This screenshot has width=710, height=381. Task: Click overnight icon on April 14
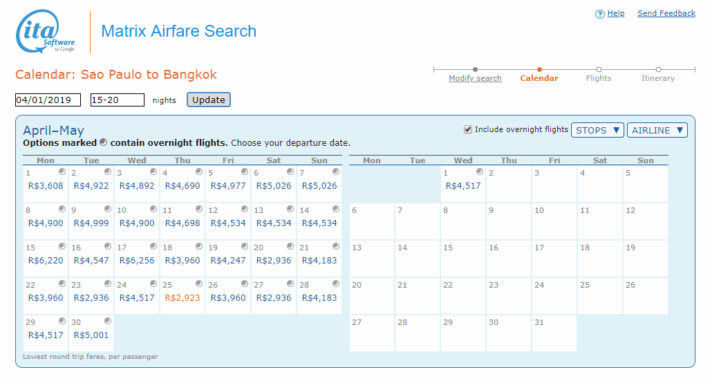tap(336, 209)
